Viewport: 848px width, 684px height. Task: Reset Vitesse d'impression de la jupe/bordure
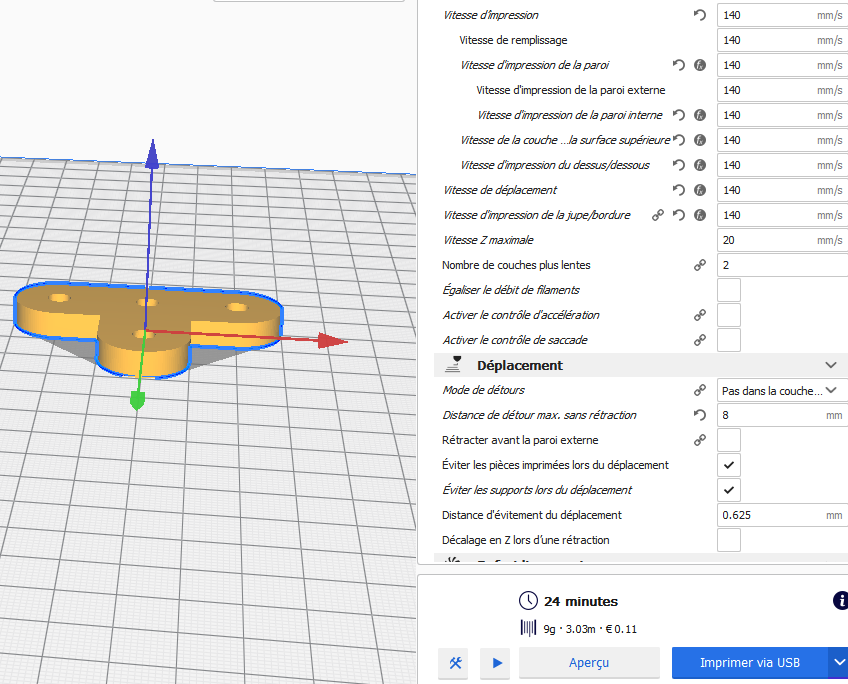pyautogui.click(x=679, y=215)
